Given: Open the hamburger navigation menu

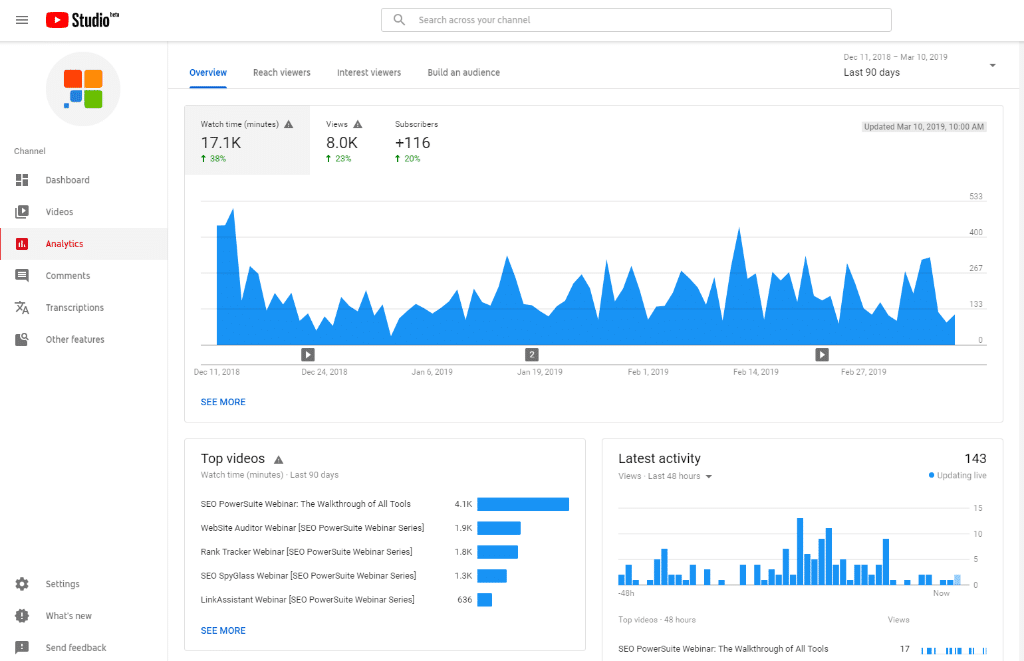Looking at the screenshot, I should coord(22,19).
